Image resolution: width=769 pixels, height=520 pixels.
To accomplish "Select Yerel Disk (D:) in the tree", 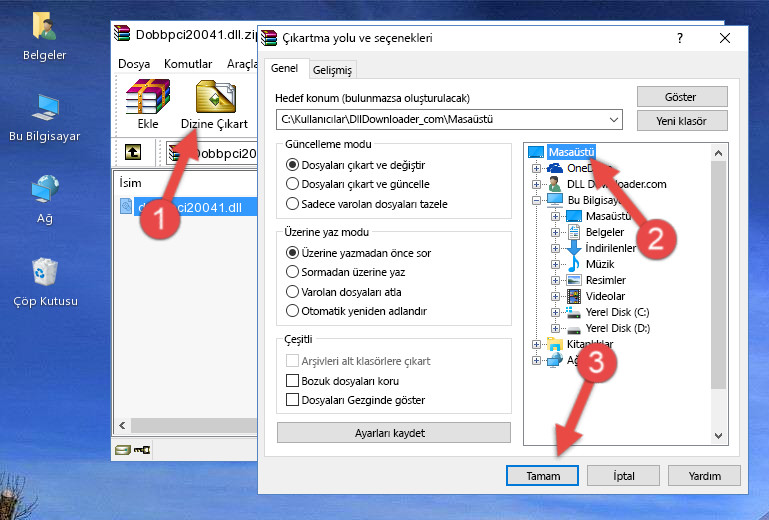I will coord(617,328).
